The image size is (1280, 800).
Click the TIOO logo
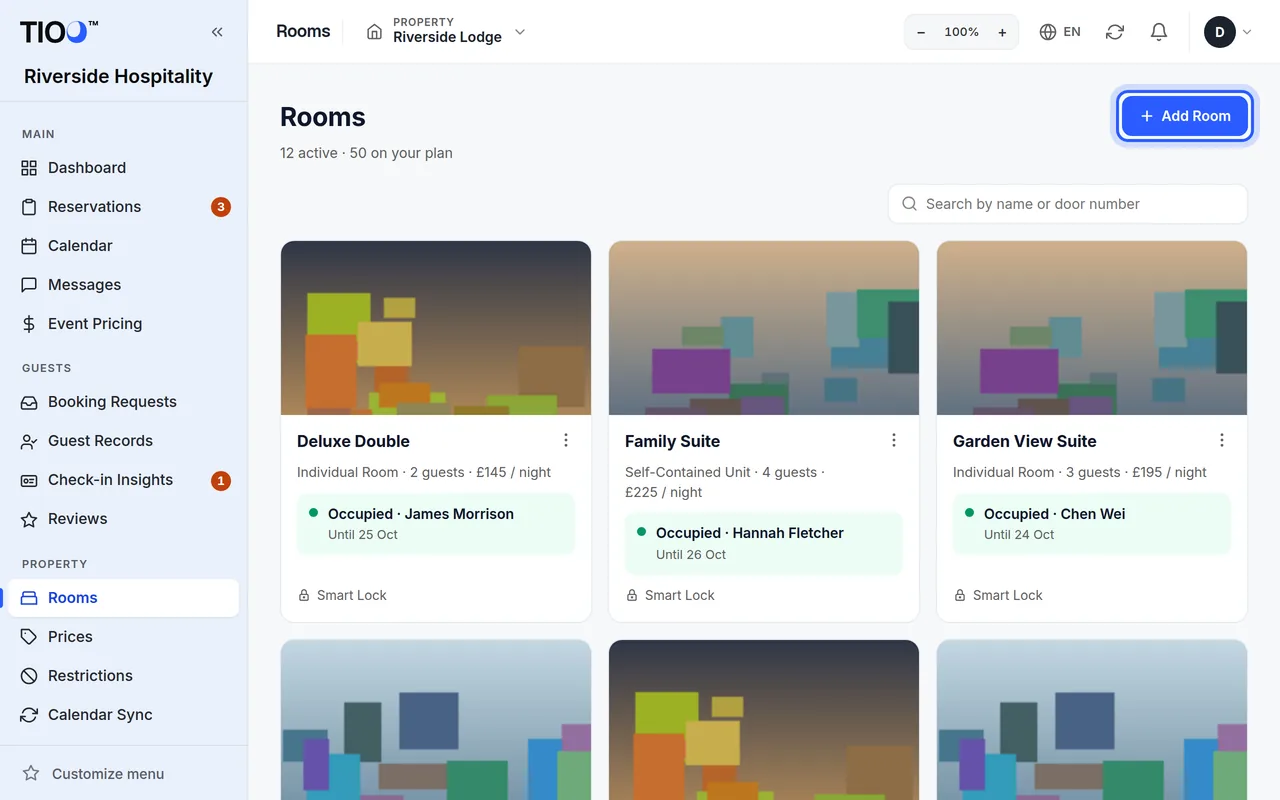tap(59, 32)
